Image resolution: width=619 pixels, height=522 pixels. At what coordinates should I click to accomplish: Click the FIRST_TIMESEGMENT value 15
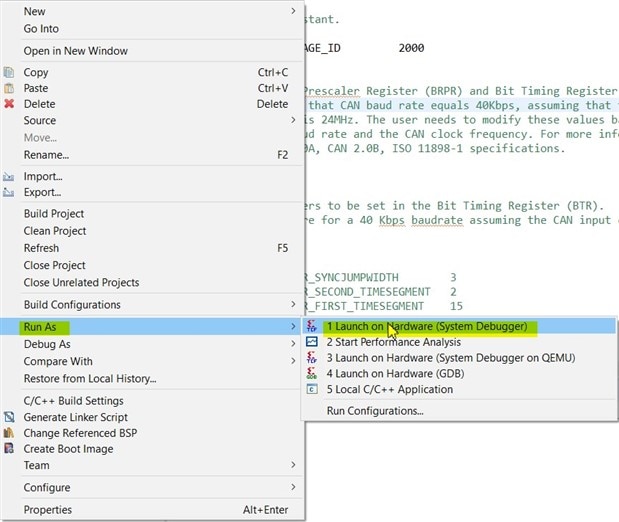coord(456,306)
